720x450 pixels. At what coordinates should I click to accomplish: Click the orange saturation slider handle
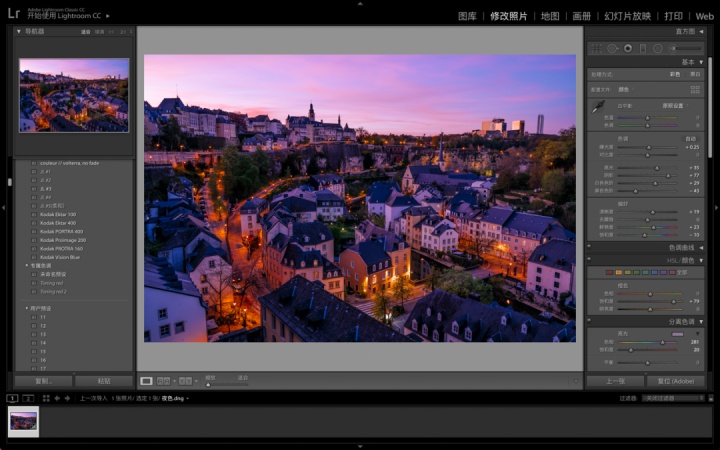tap(674, 302)
